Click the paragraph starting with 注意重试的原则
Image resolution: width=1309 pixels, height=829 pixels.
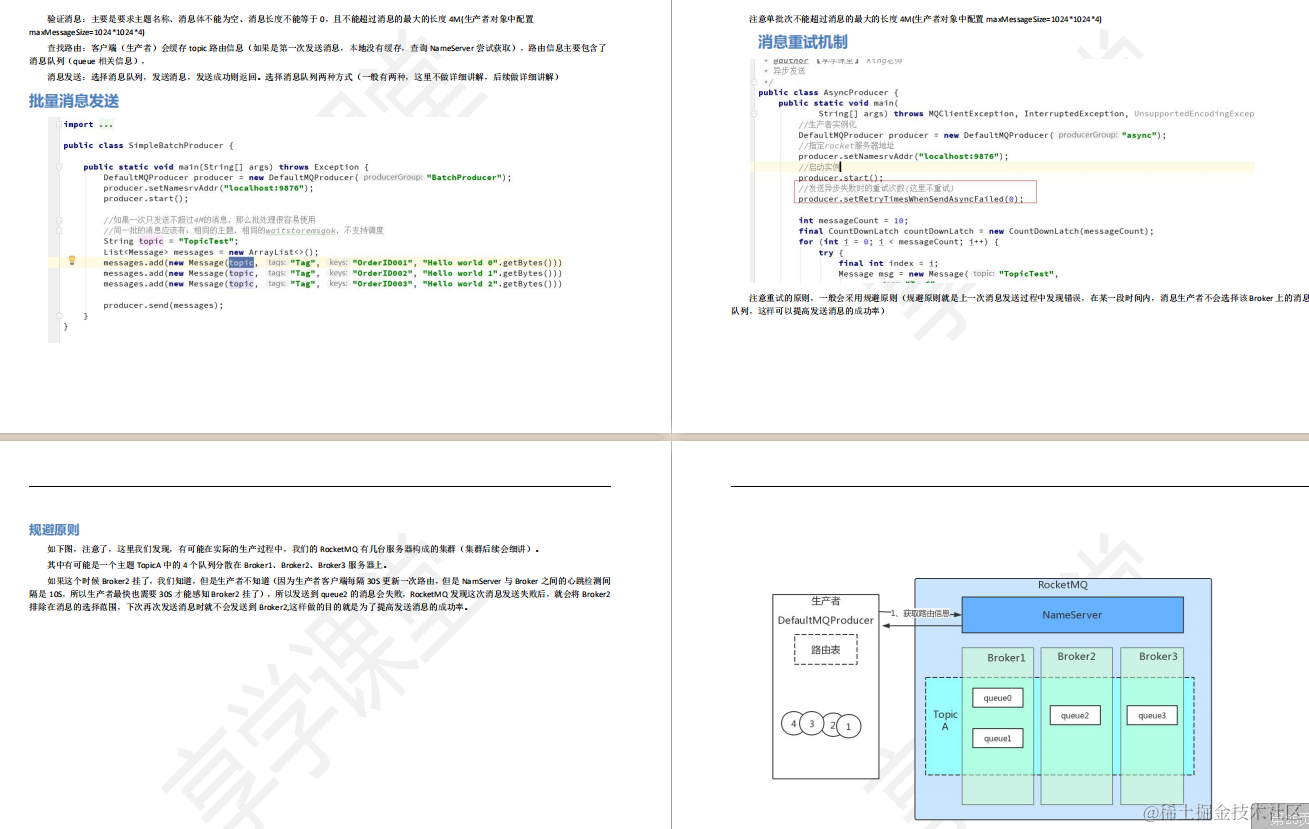click(1019, 304)
